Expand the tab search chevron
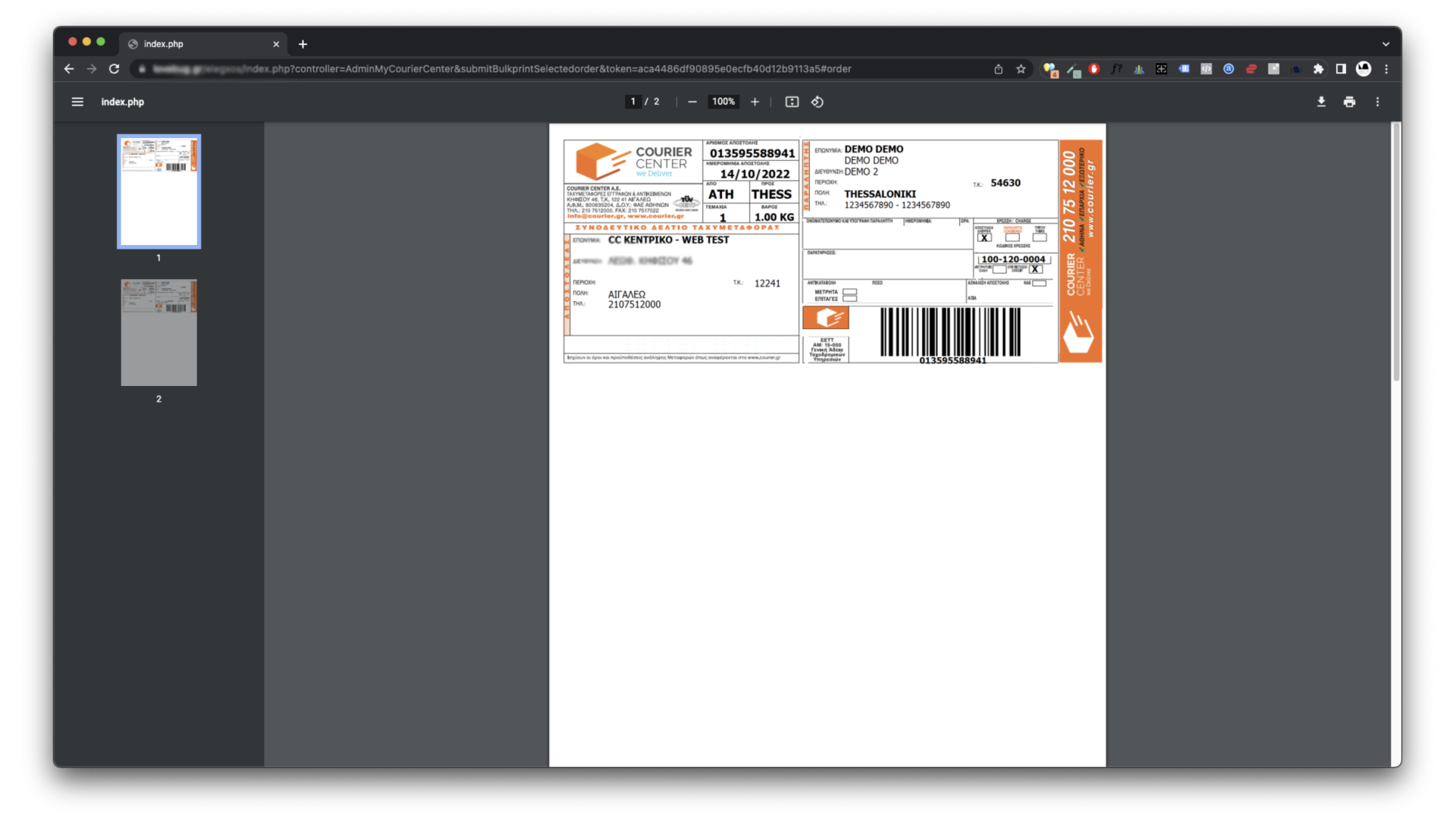 pos(1385,44)
